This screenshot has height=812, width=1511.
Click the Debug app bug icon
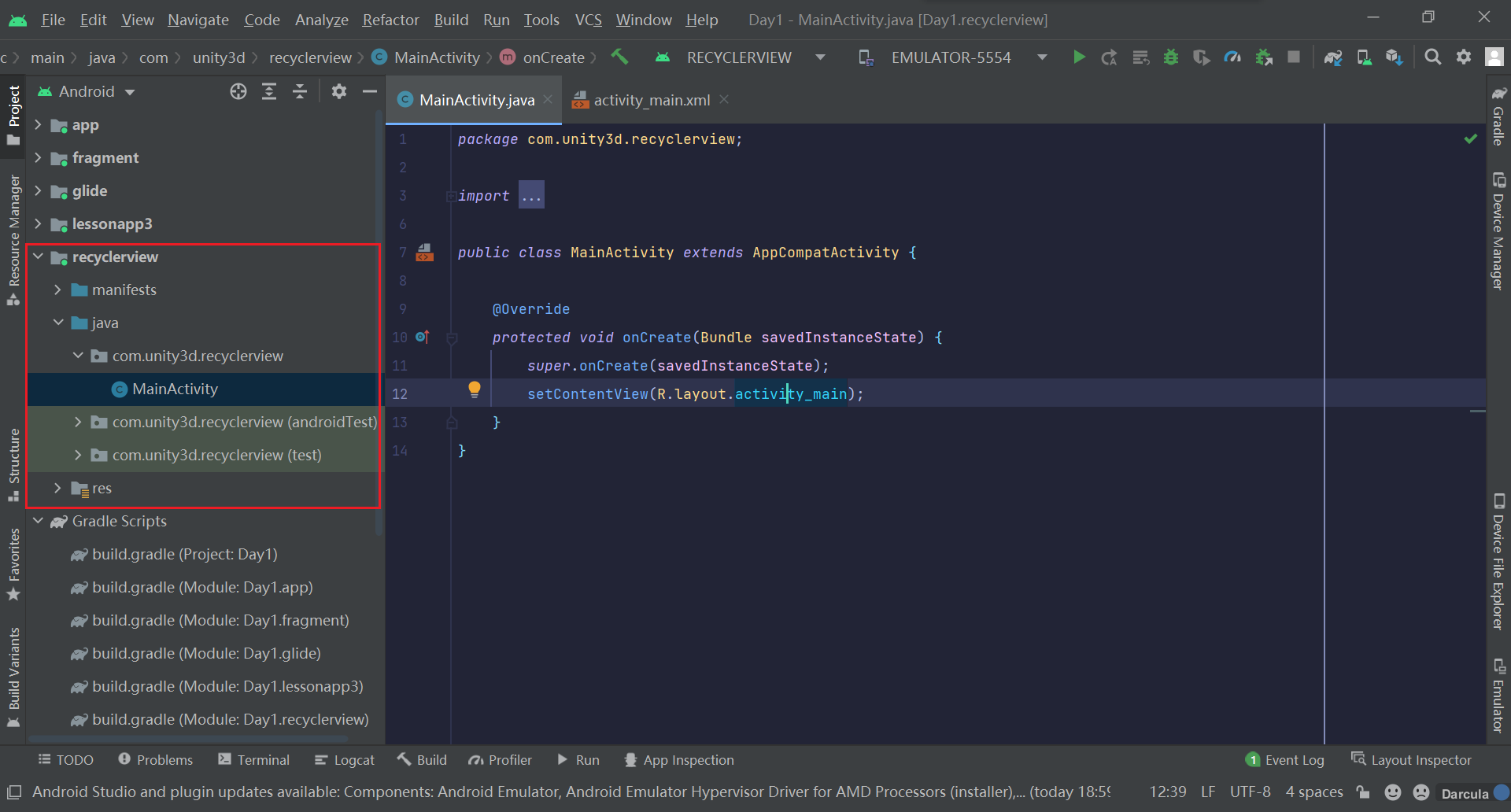pos(1171,57)
